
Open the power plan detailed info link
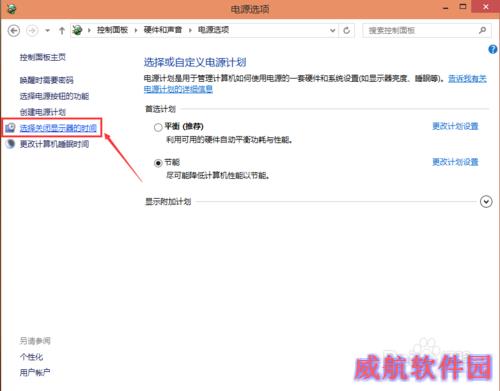(178, 89)
